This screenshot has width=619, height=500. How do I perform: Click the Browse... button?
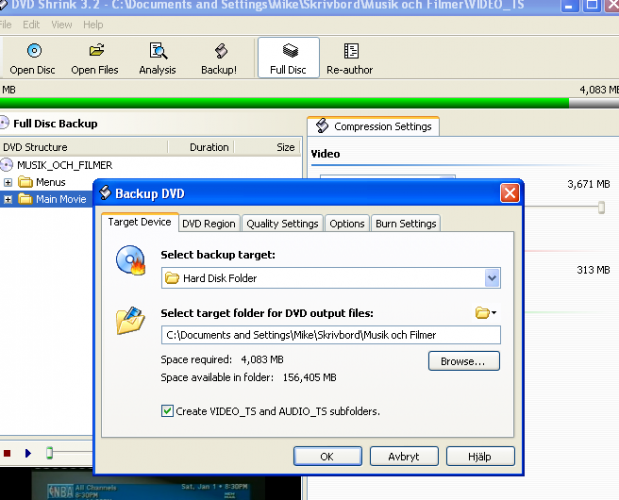(x=463, y=361)
